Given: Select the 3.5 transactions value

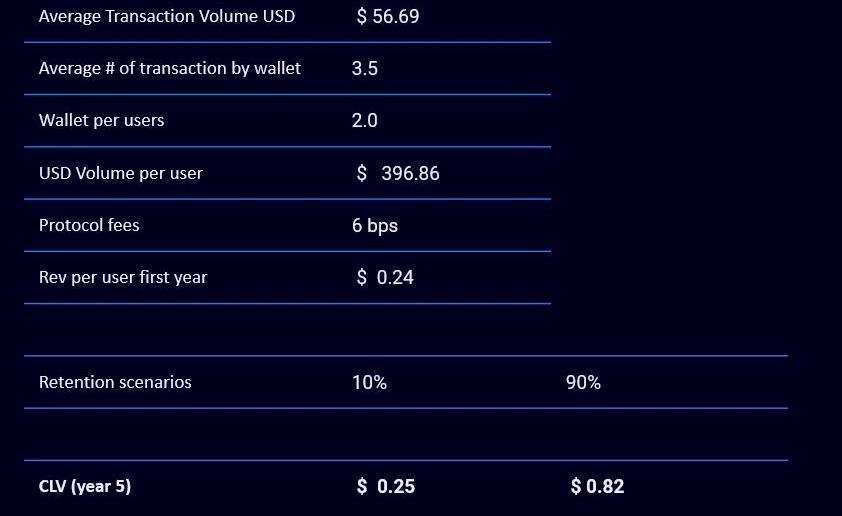Looking at the screenshot, I should point(364,69).
